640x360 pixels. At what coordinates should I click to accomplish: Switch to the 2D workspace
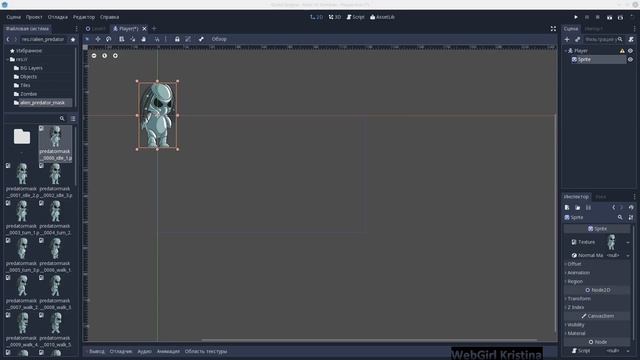tap(316, 17)
